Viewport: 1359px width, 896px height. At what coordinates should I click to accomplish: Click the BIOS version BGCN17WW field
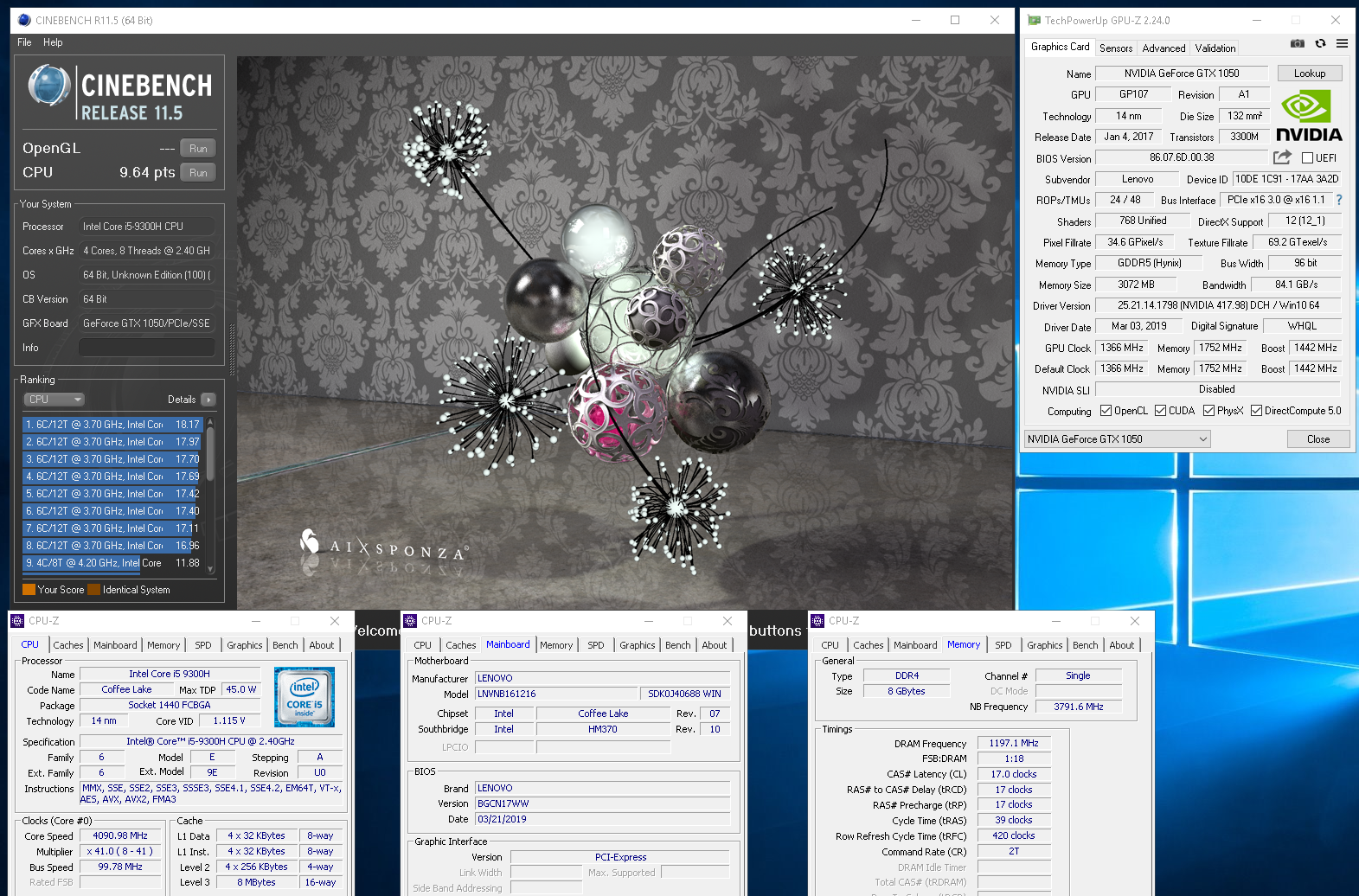pos(602,803)
